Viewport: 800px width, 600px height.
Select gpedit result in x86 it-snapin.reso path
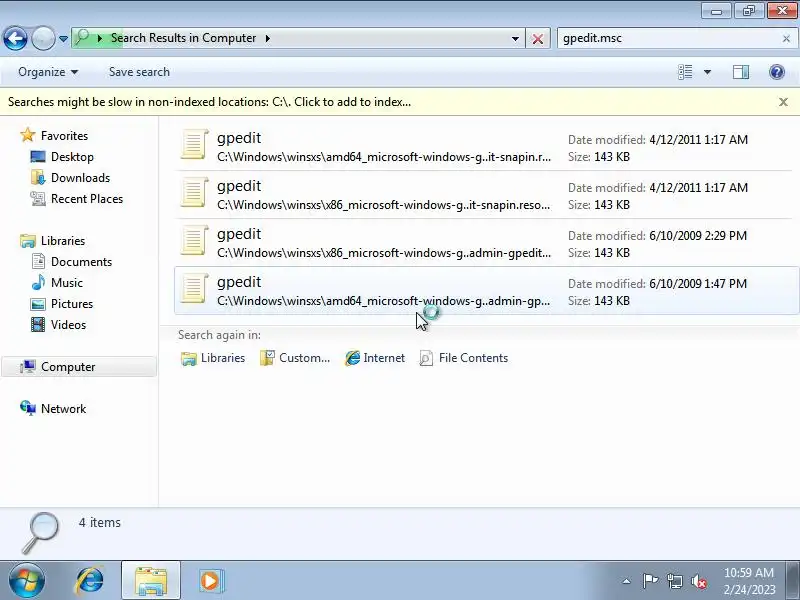[x=486, y=194]
